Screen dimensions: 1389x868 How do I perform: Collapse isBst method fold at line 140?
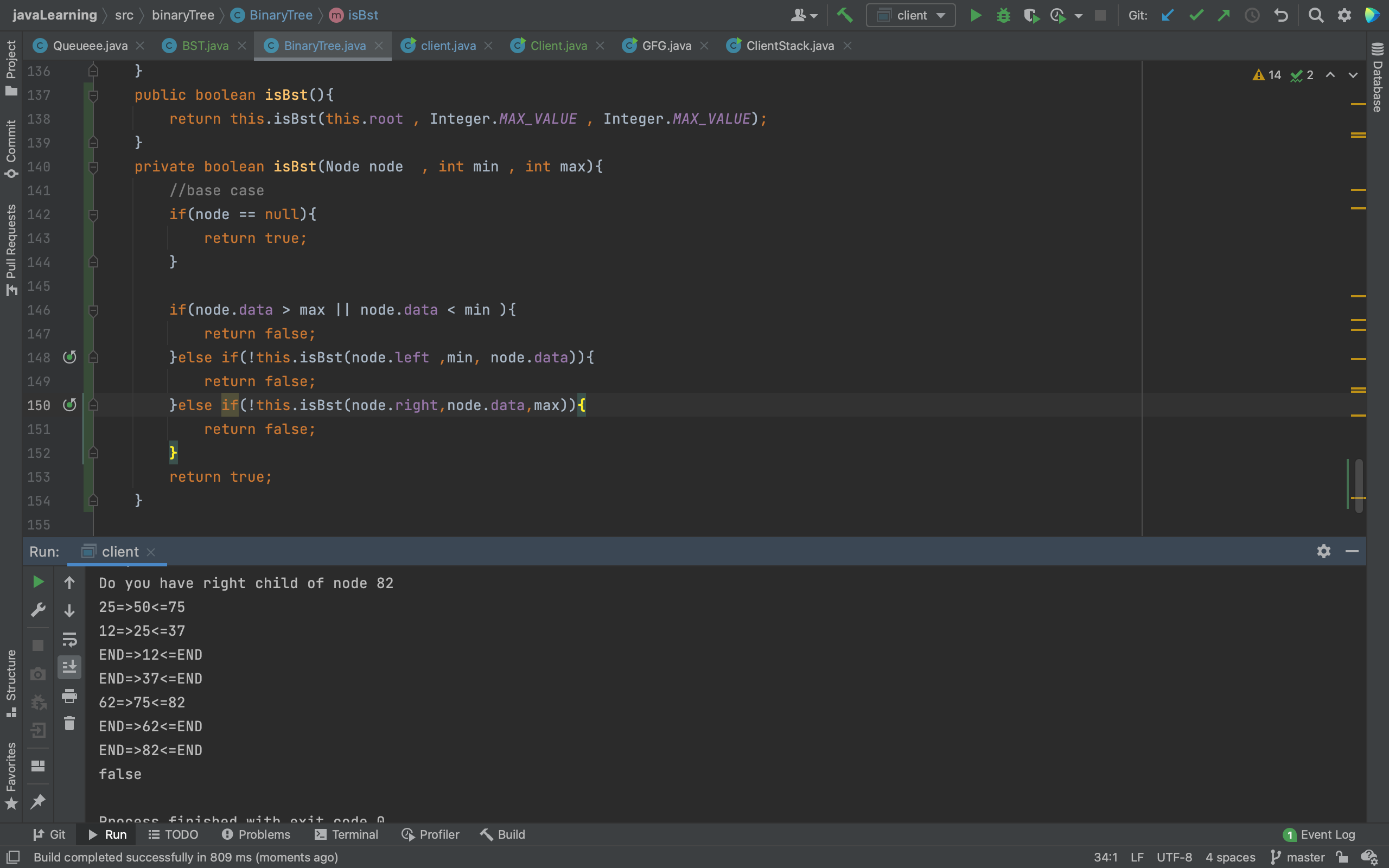click(x=93, y=167)
